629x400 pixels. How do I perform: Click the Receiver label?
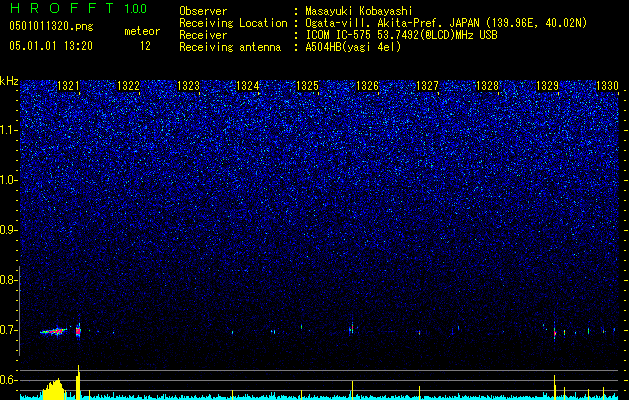coord(203,35)
